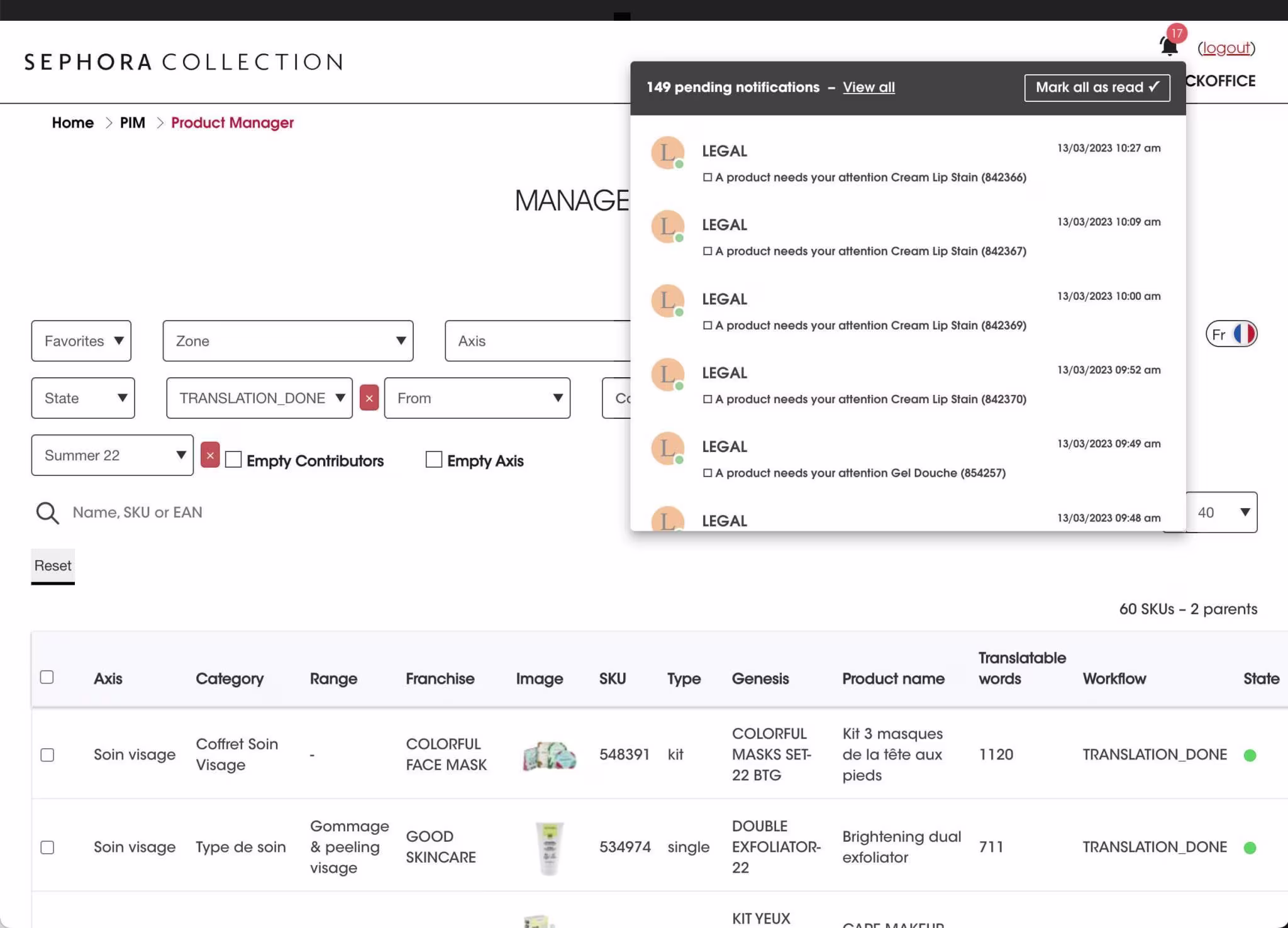Click the logout link
Screen dimensions: 1288x928
[x=1226, y=48]
